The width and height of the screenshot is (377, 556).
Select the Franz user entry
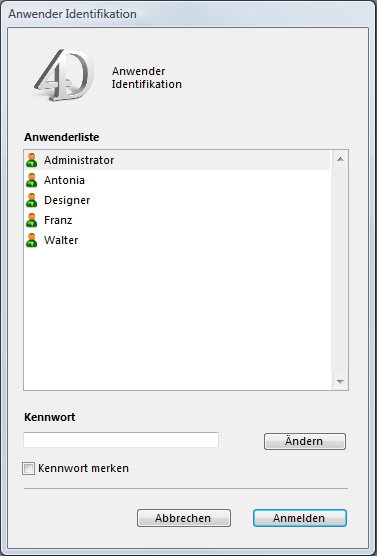pos(177,220)
